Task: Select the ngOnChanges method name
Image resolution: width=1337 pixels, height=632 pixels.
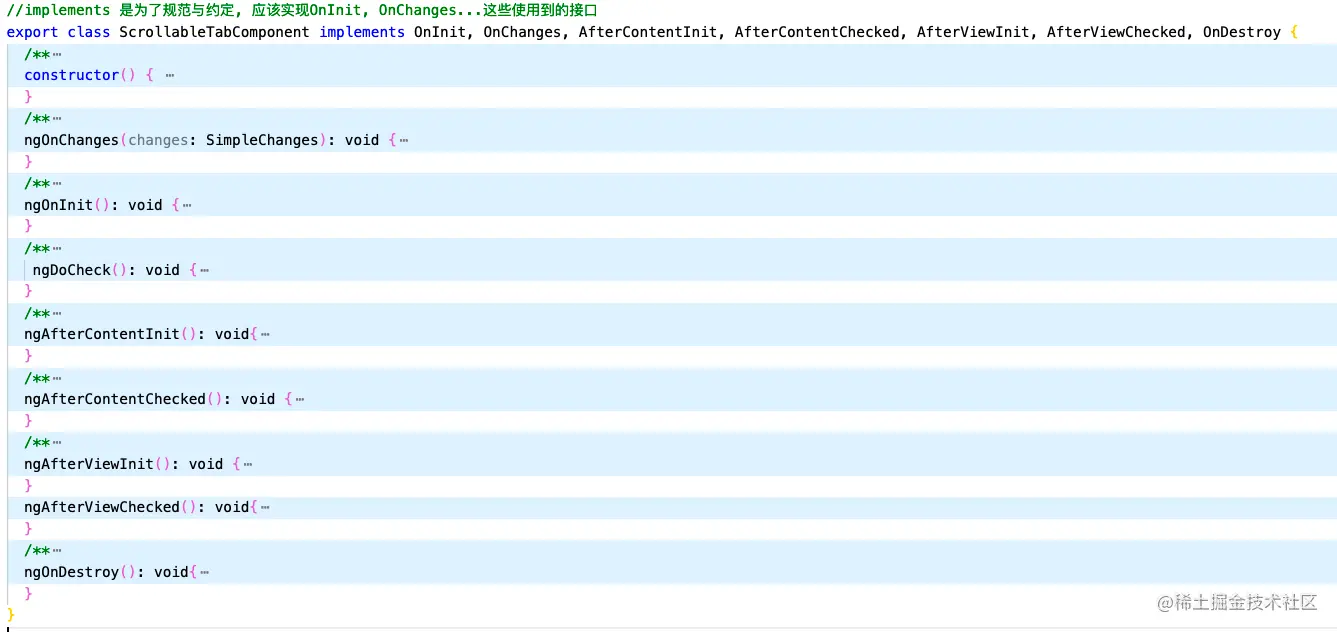Action: [72, 140]
